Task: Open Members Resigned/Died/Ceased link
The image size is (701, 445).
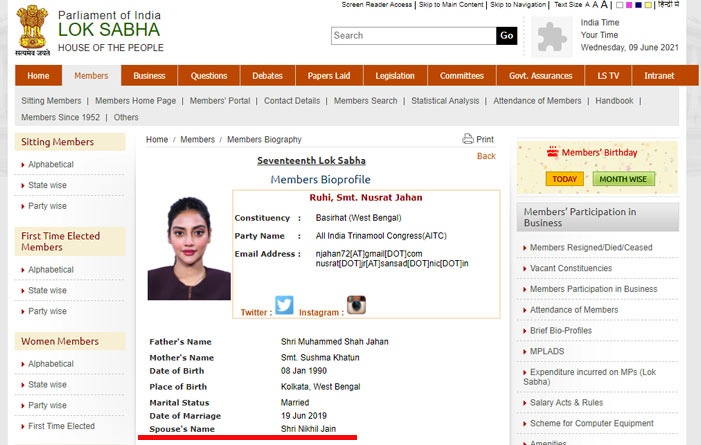Action: 591,247
